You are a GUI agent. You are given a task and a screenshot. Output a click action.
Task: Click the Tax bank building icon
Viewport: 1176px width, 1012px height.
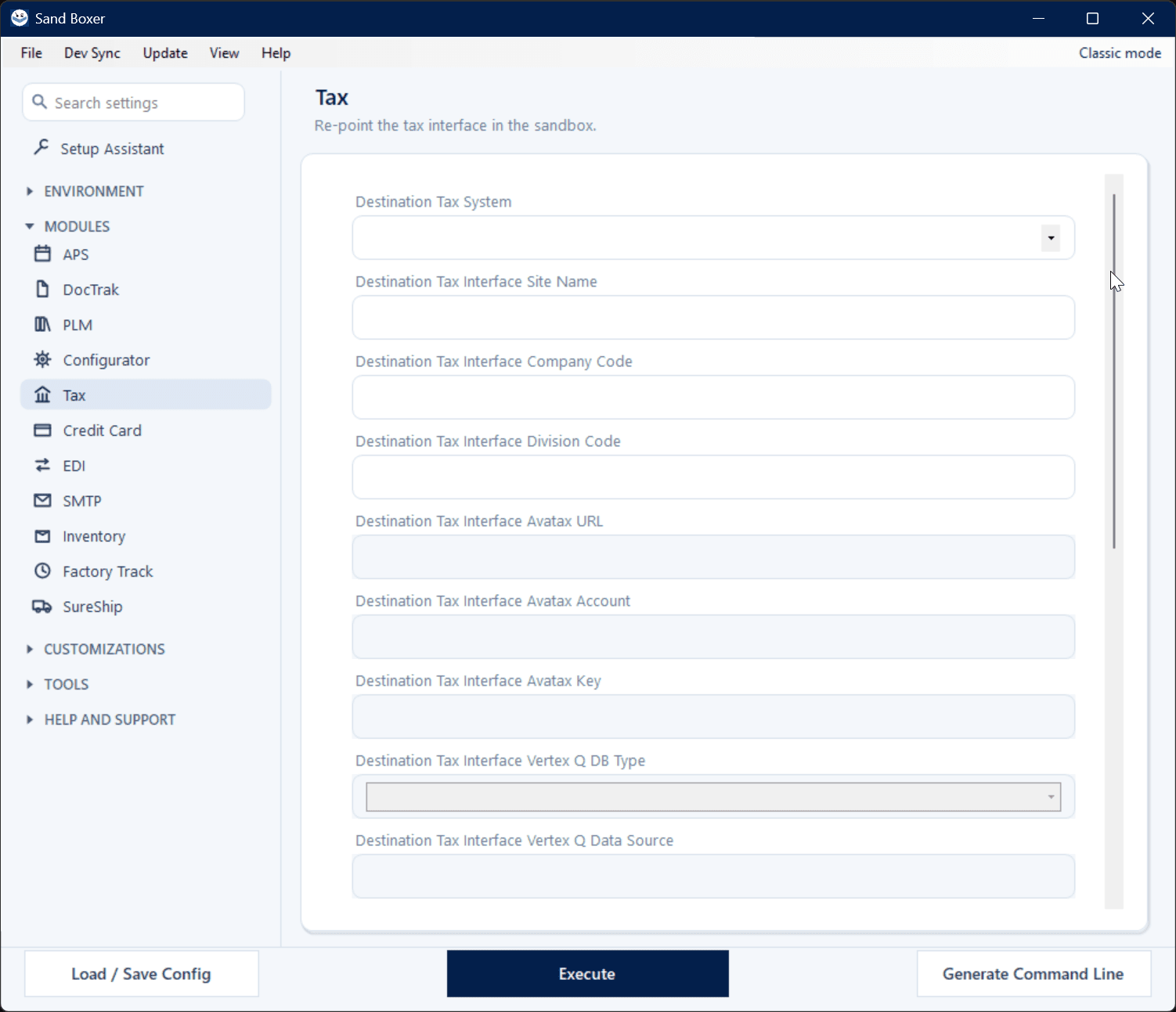tap(42, 394)
